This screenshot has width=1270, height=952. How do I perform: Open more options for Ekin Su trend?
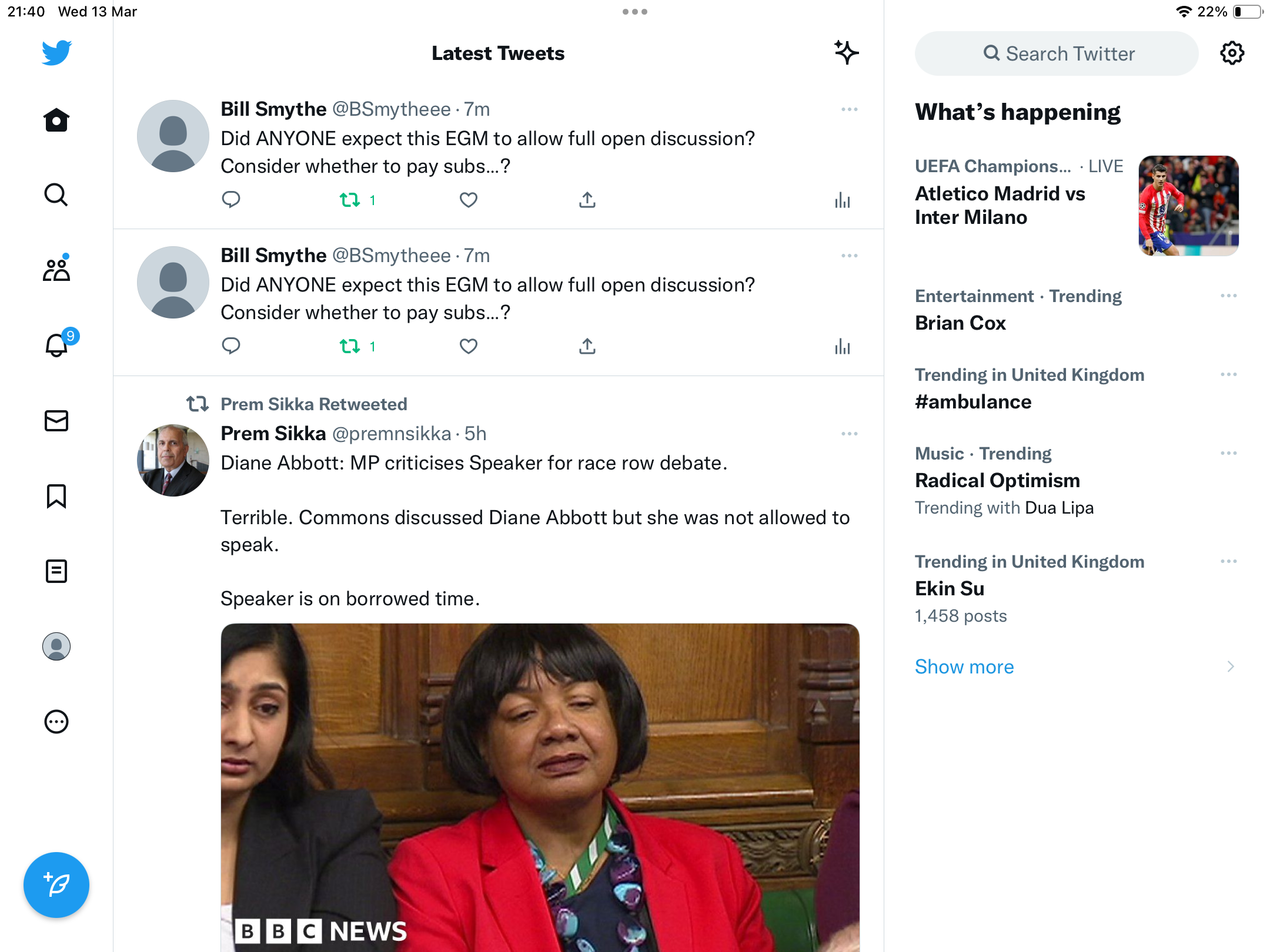pos(1228,561)
